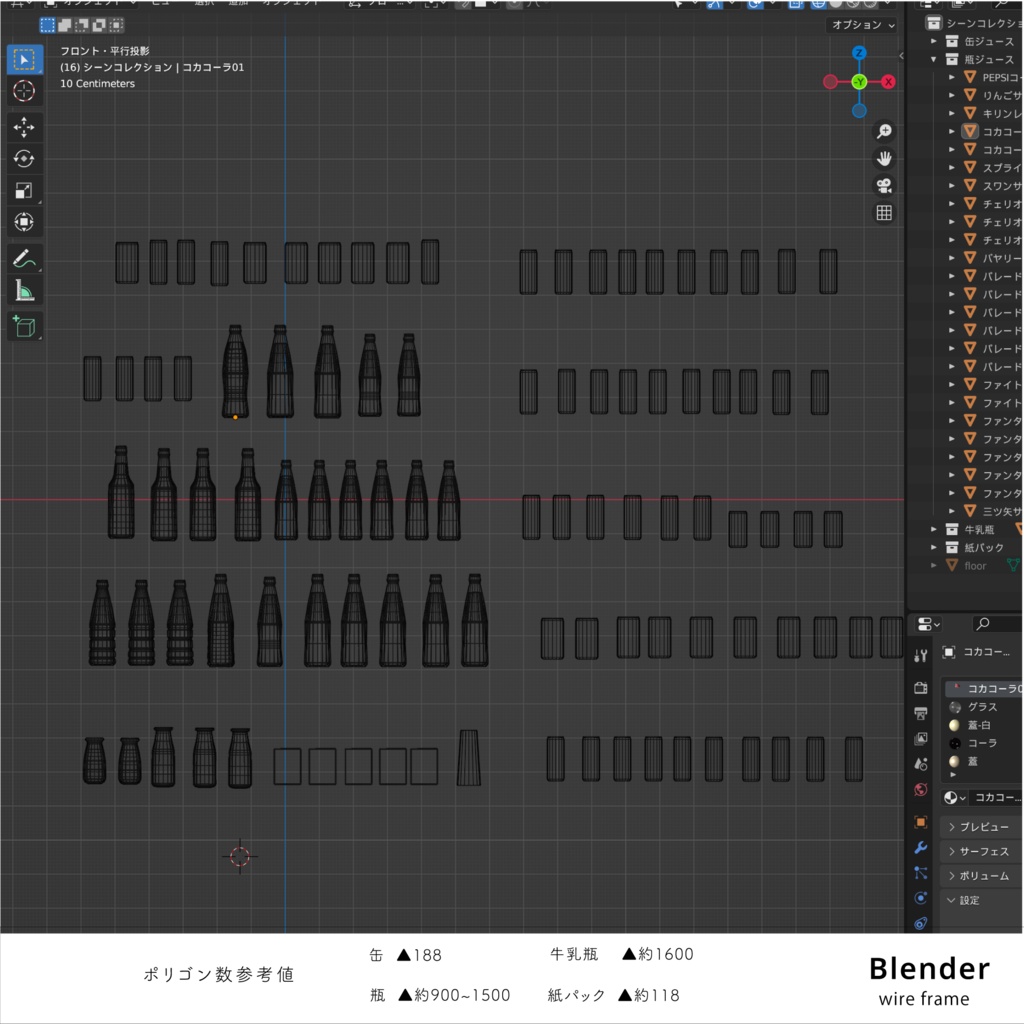Open Render properties tab in Properties panel
Viewport: 1024px width, 1024px height.
(920, 686)
